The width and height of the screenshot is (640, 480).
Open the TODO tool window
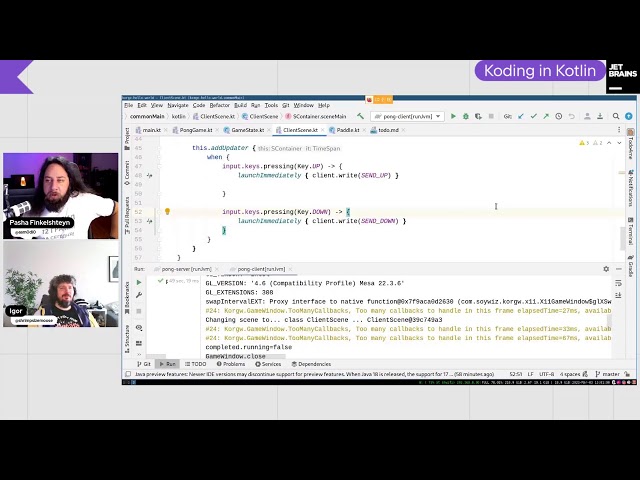coord(196,364)
